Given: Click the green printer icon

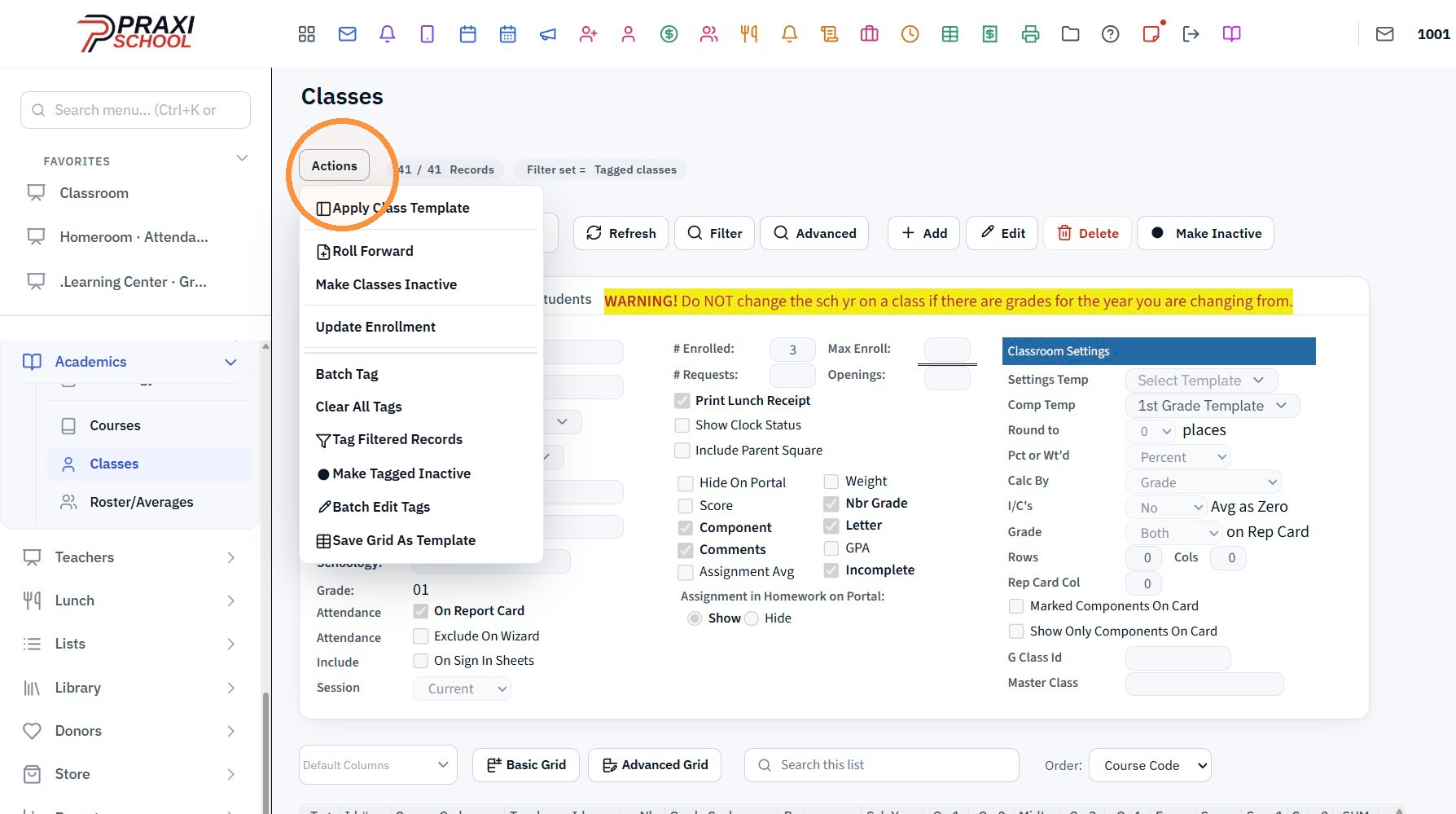Looking at the screenshot, I should (1031, 34).
